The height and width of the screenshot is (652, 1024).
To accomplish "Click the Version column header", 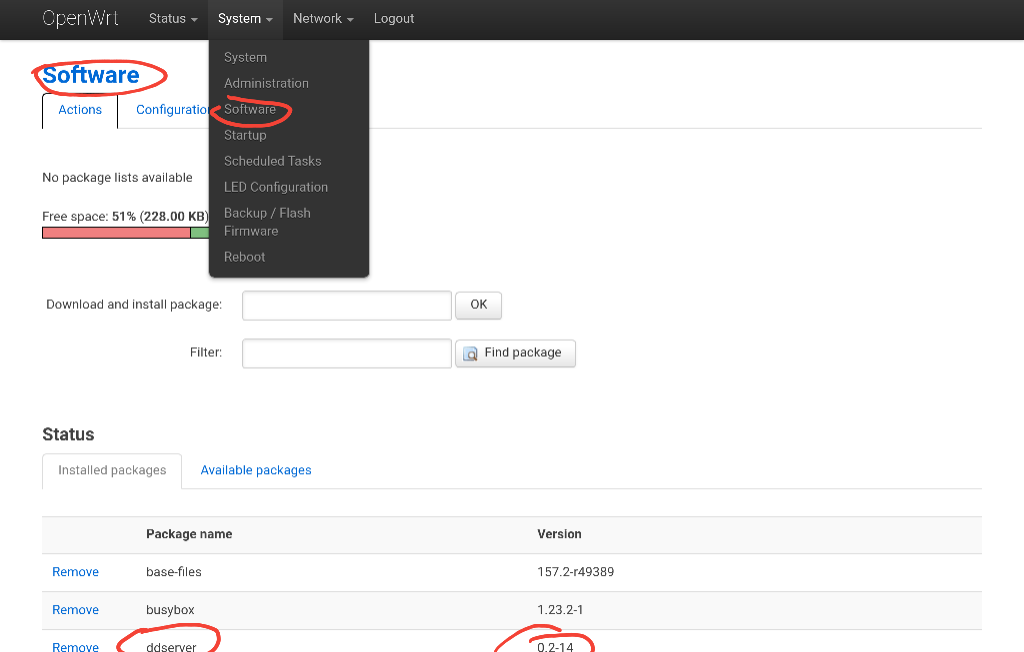I will [559, 534].
